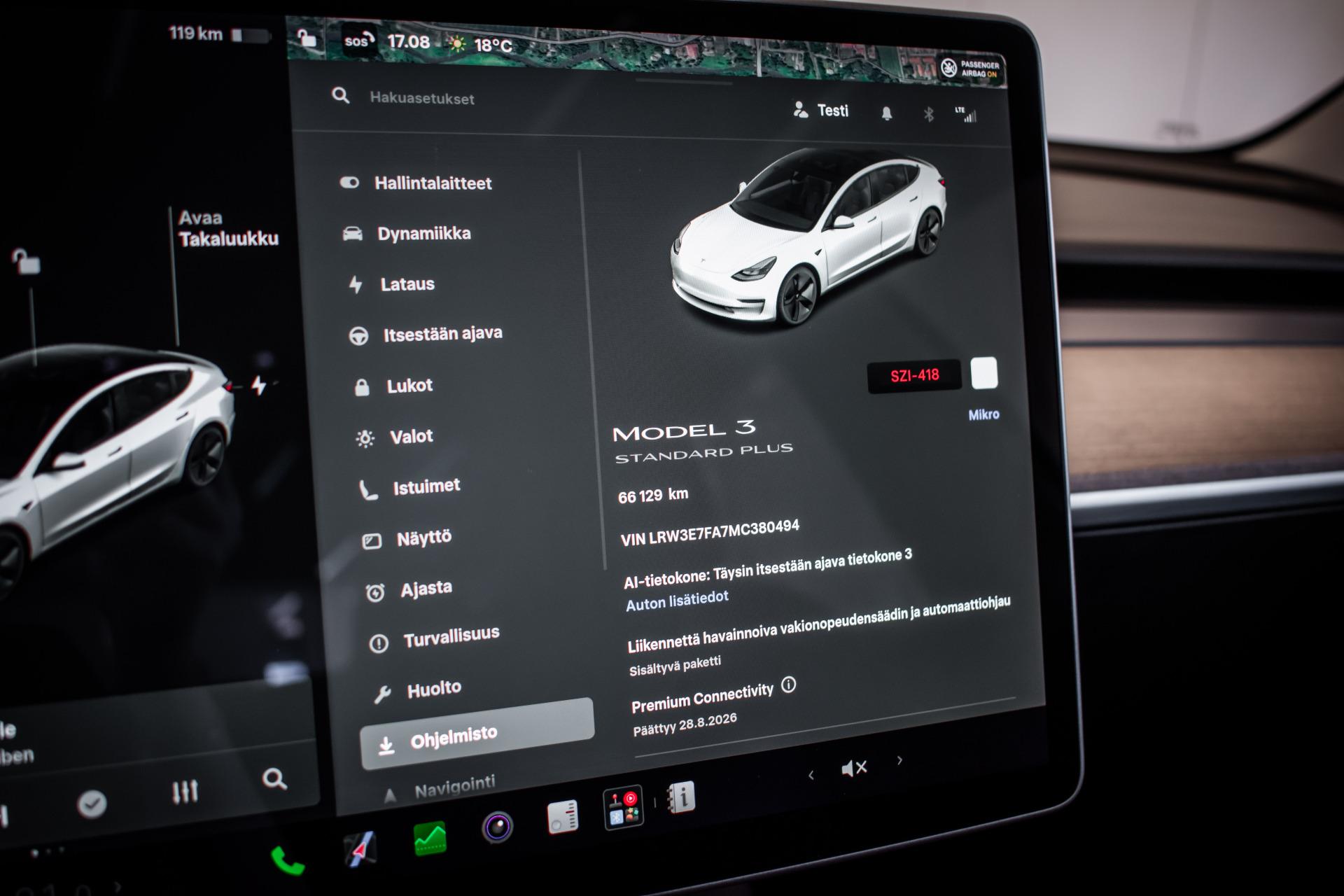Tap the Standard Plus trim label
This screenshot has width=1344, height=896.
coord(703,452)
